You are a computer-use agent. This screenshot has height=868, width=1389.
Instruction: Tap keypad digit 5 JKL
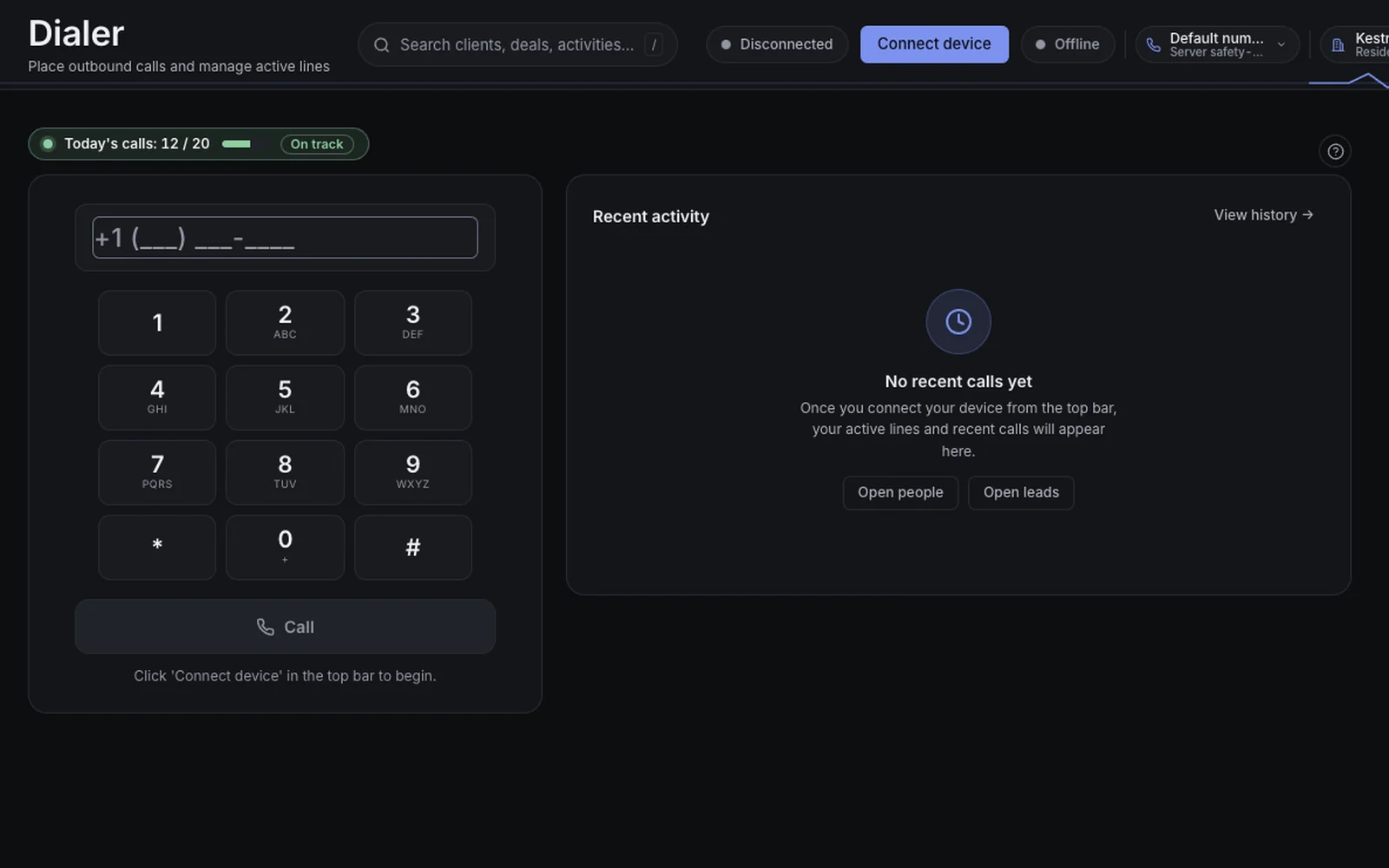[285, 398]
